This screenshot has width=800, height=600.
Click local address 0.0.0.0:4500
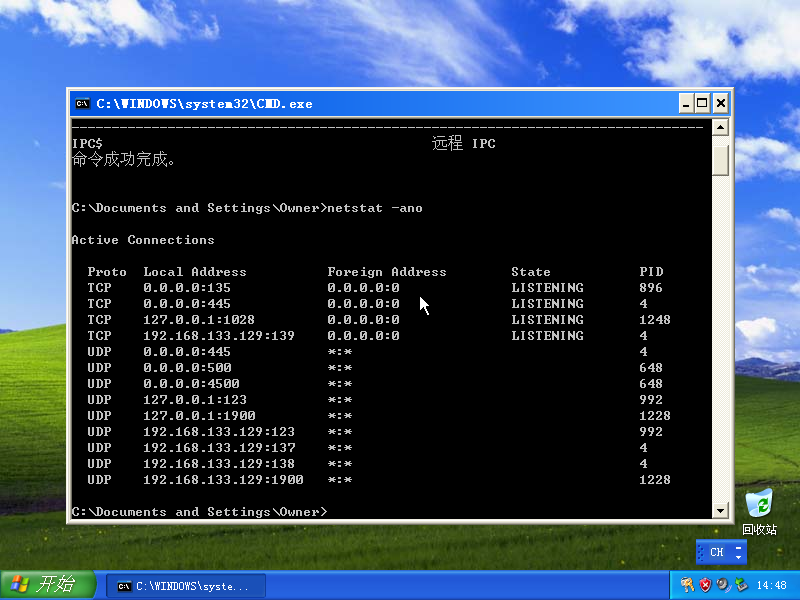coord(191,384)
